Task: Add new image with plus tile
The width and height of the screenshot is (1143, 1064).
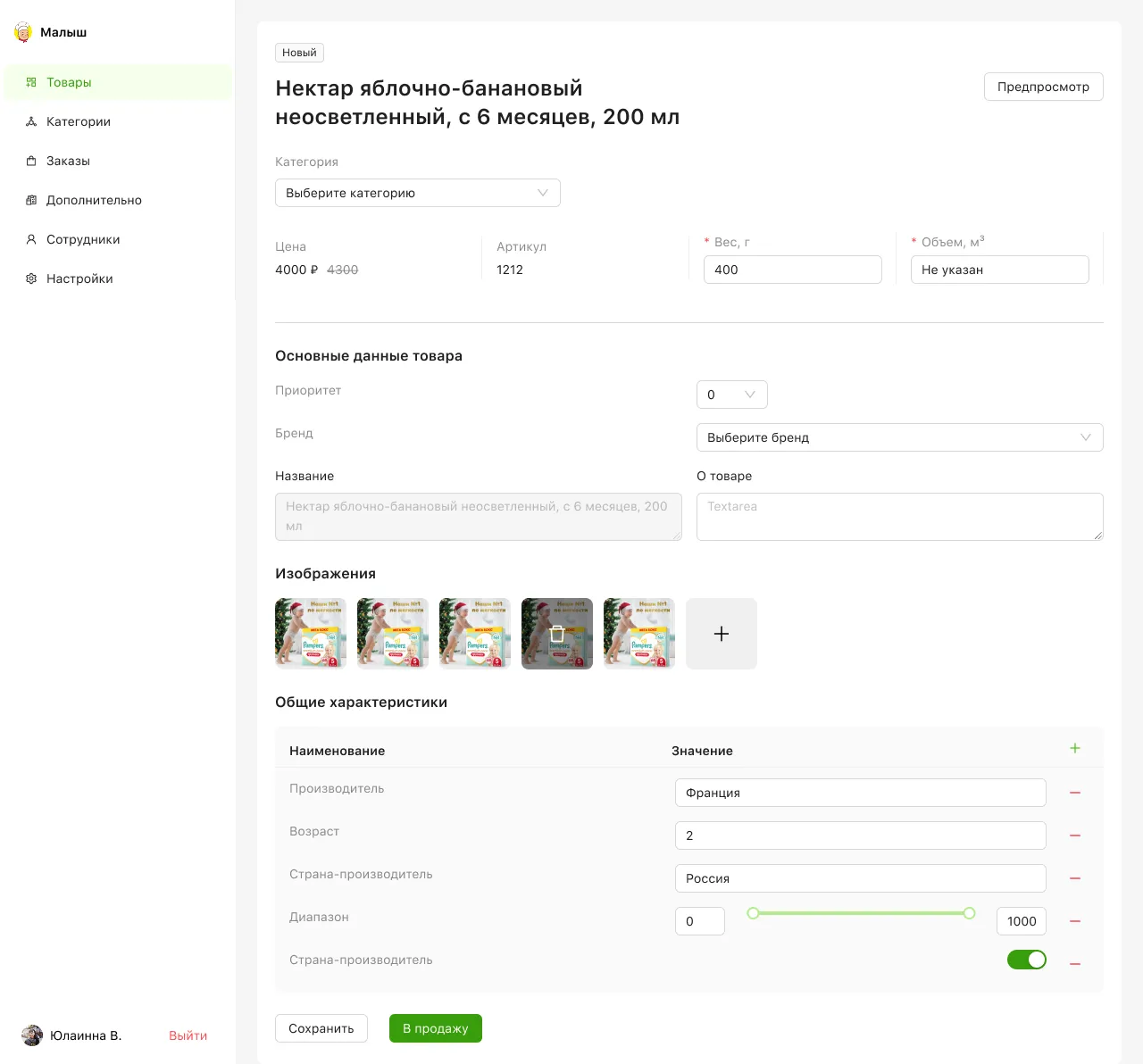Action: (x=722, y=634)
